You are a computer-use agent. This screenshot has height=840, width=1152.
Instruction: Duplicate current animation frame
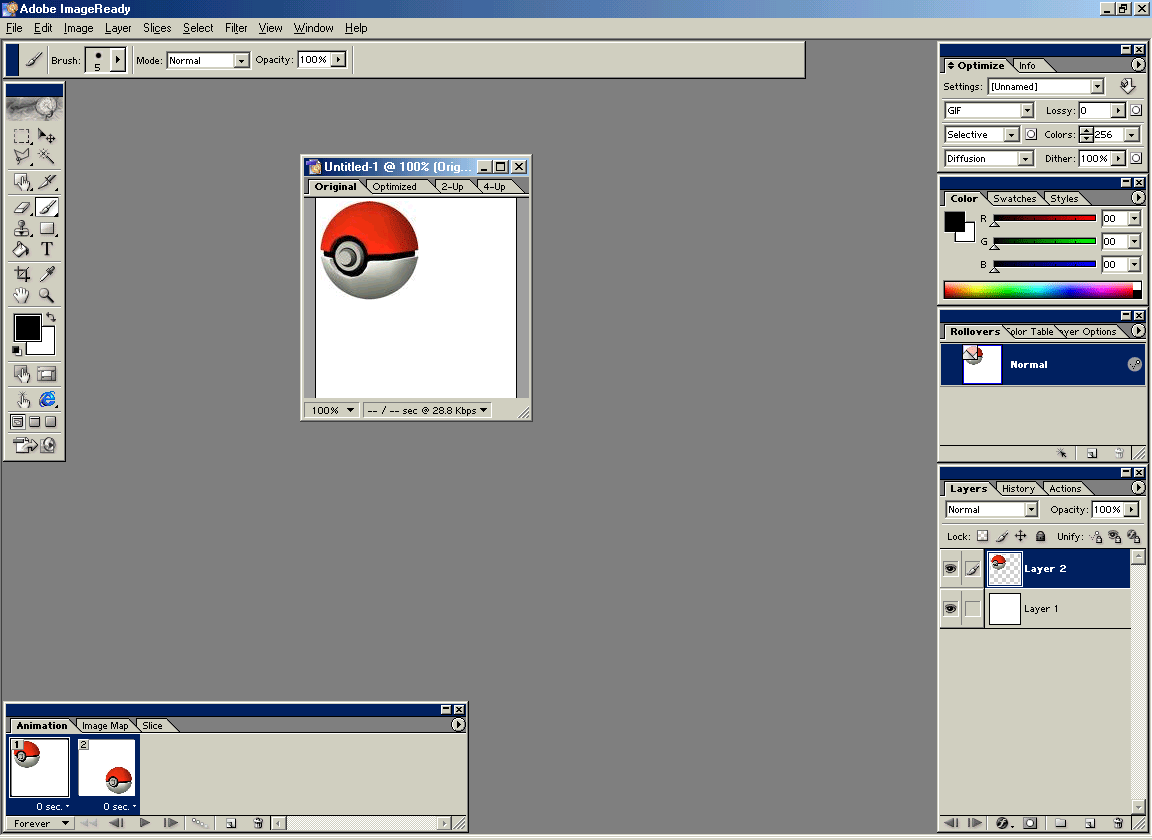coord(231,823)
